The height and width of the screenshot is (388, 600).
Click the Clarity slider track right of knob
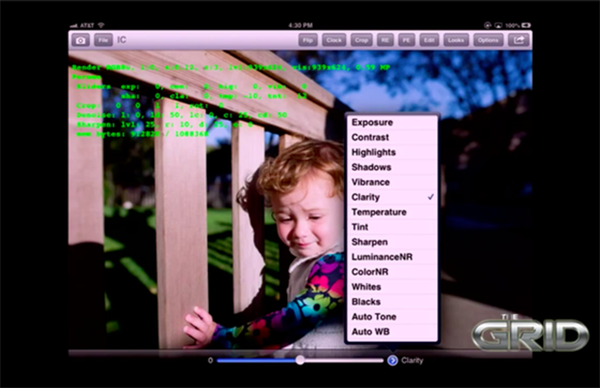point(344,360)
